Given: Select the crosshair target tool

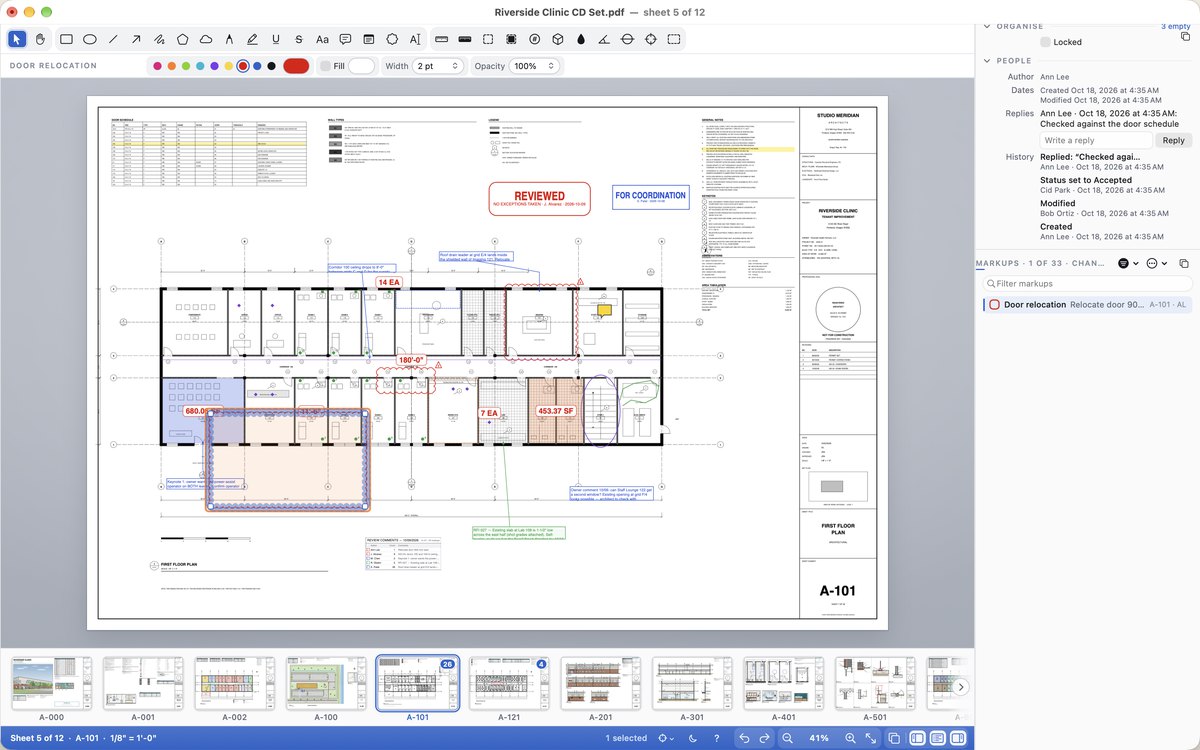Looking at the screenshot, I should pyautogui.click(x=651, y=39).
